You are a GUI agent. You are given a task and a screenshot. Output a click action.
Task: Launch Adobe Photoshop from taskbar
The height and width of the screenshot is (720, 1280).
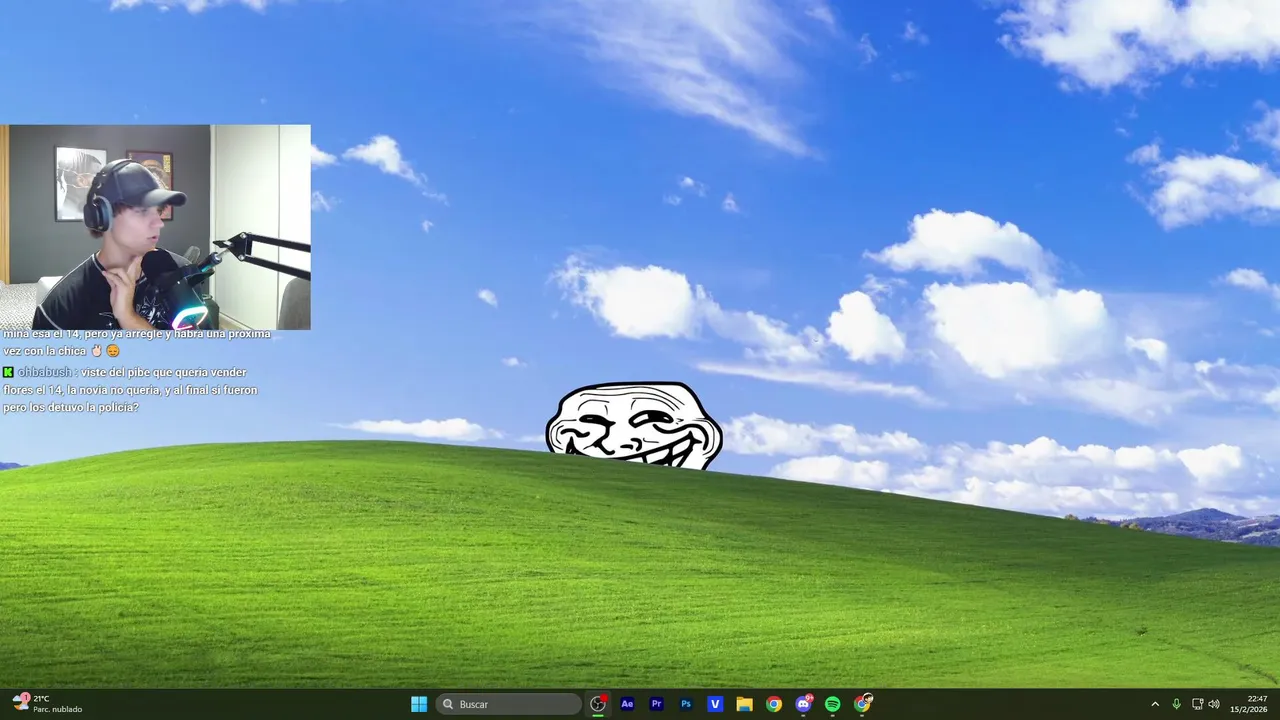(x=686, y=704)
